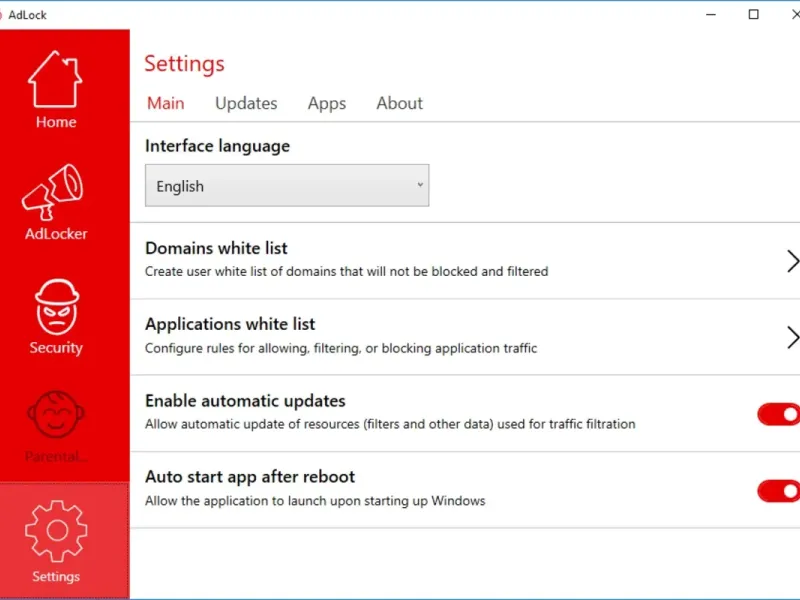Click 'Configure rules for allowing, filtering' description

341,348
